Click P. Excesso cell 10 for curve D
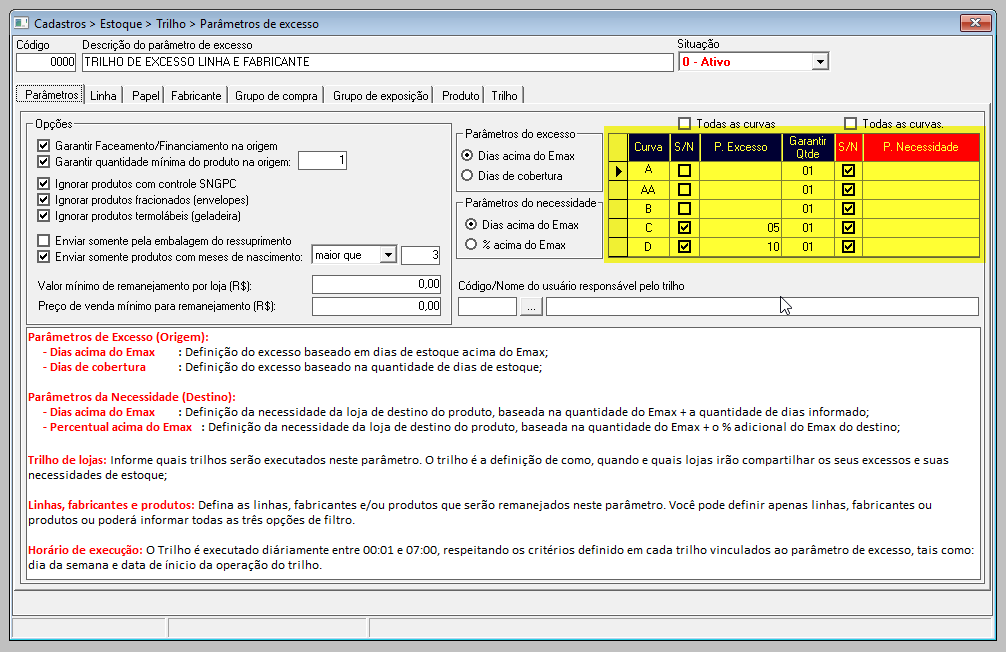This screenshot has height=652, width=1006. [x=741, y=246]
